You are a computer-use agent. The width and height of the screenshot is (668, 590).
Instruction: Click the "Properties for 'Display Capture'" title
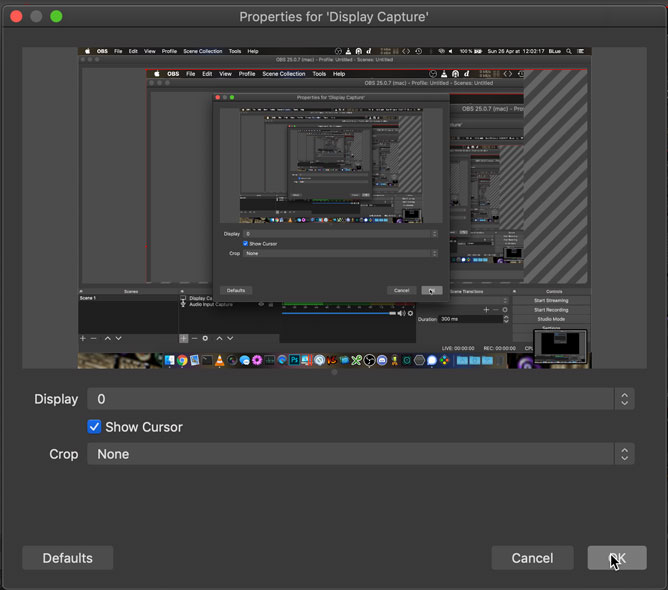tap(334, 17)
